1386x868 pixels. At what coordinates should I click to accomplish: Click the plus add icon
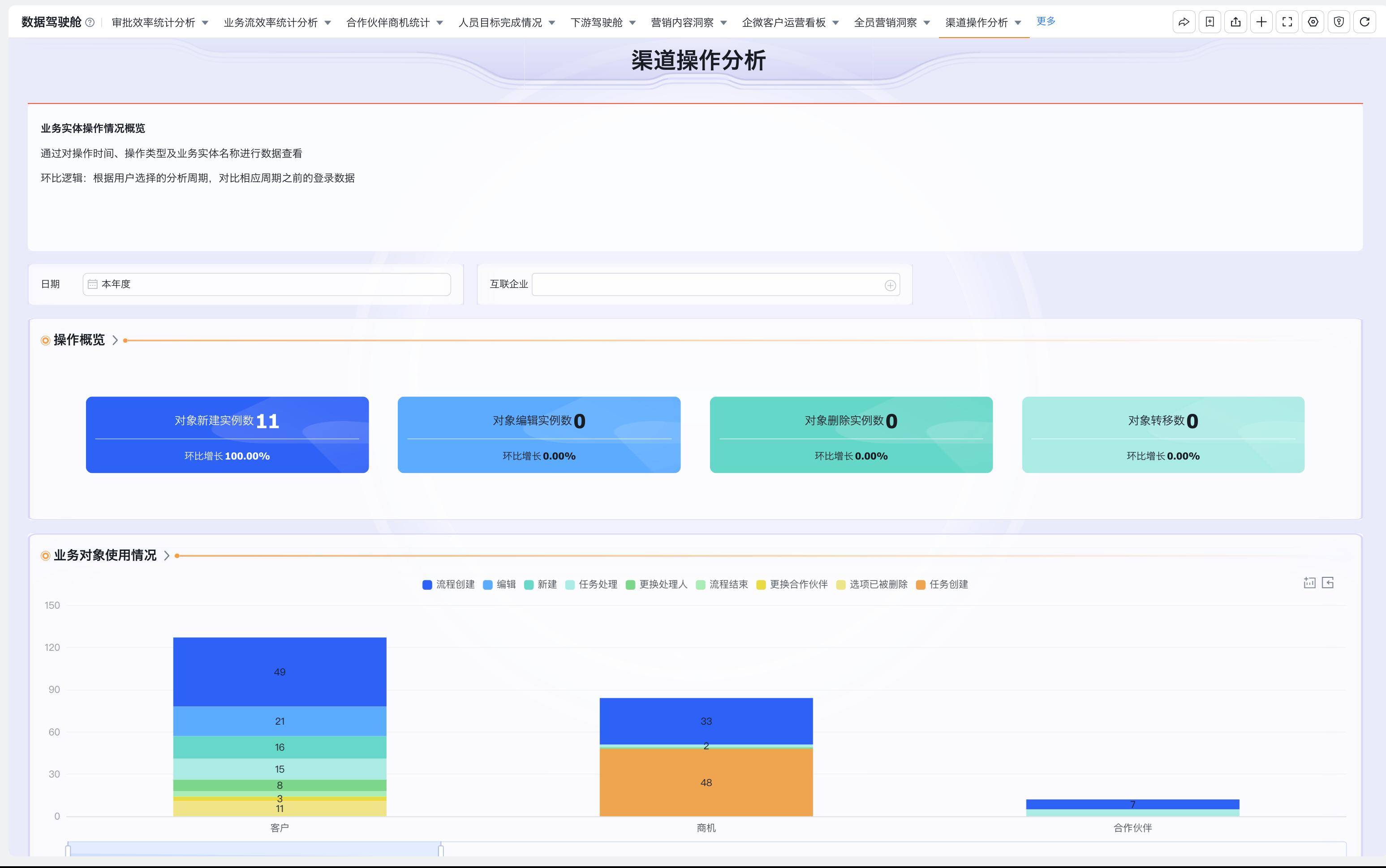tap(1261, 22)
